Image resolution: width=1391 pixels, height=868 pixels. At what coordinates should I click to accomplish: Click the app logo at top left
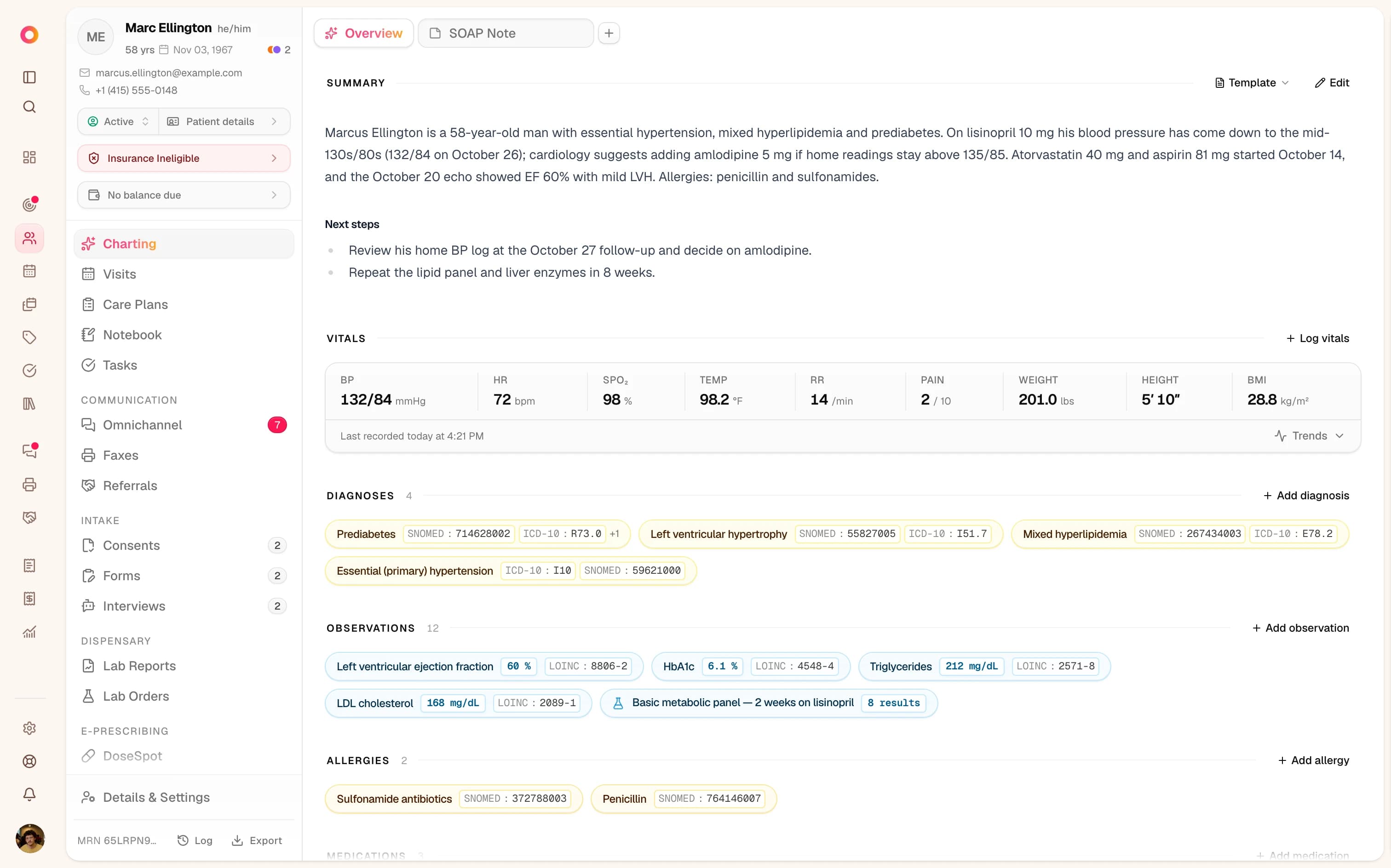[x=29, y=34]
